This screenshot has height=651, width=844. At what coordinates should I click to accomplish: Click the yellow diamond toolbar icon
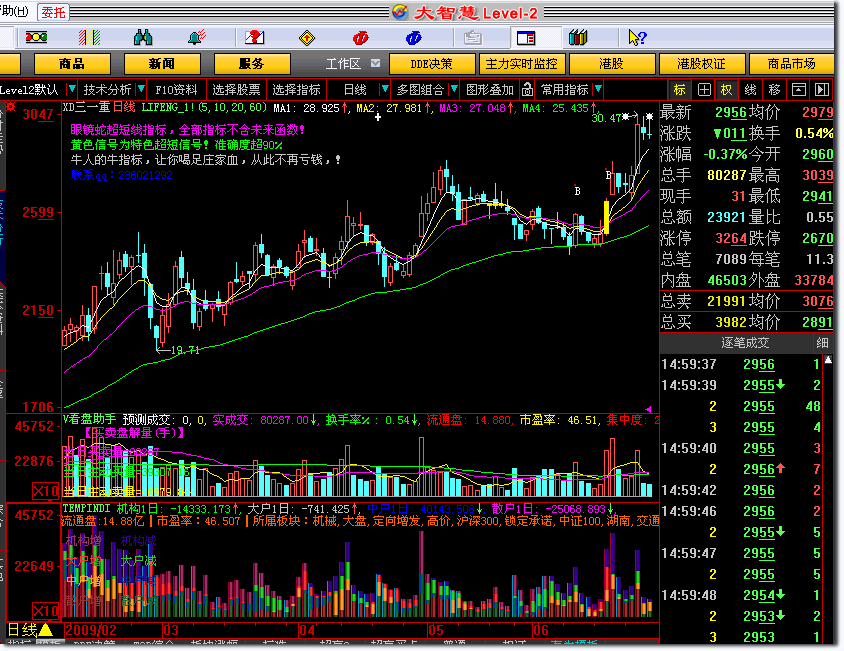(x=307, y=38)
